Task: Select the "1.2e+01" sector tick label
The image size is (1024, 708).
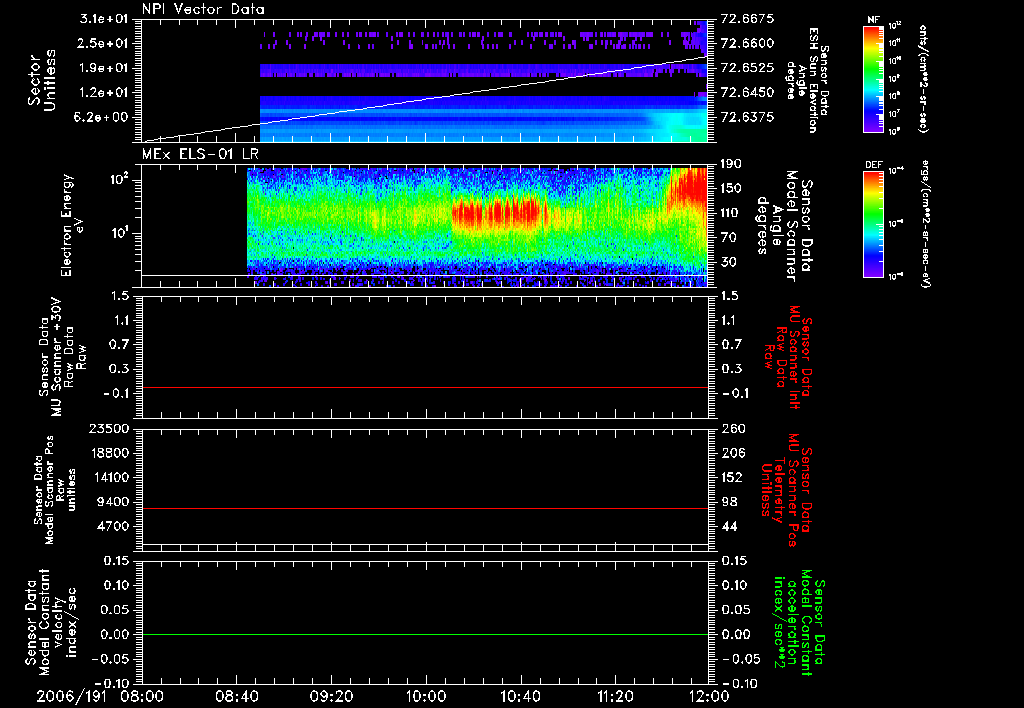Action: pyautogui.click(x=104, y=93)
